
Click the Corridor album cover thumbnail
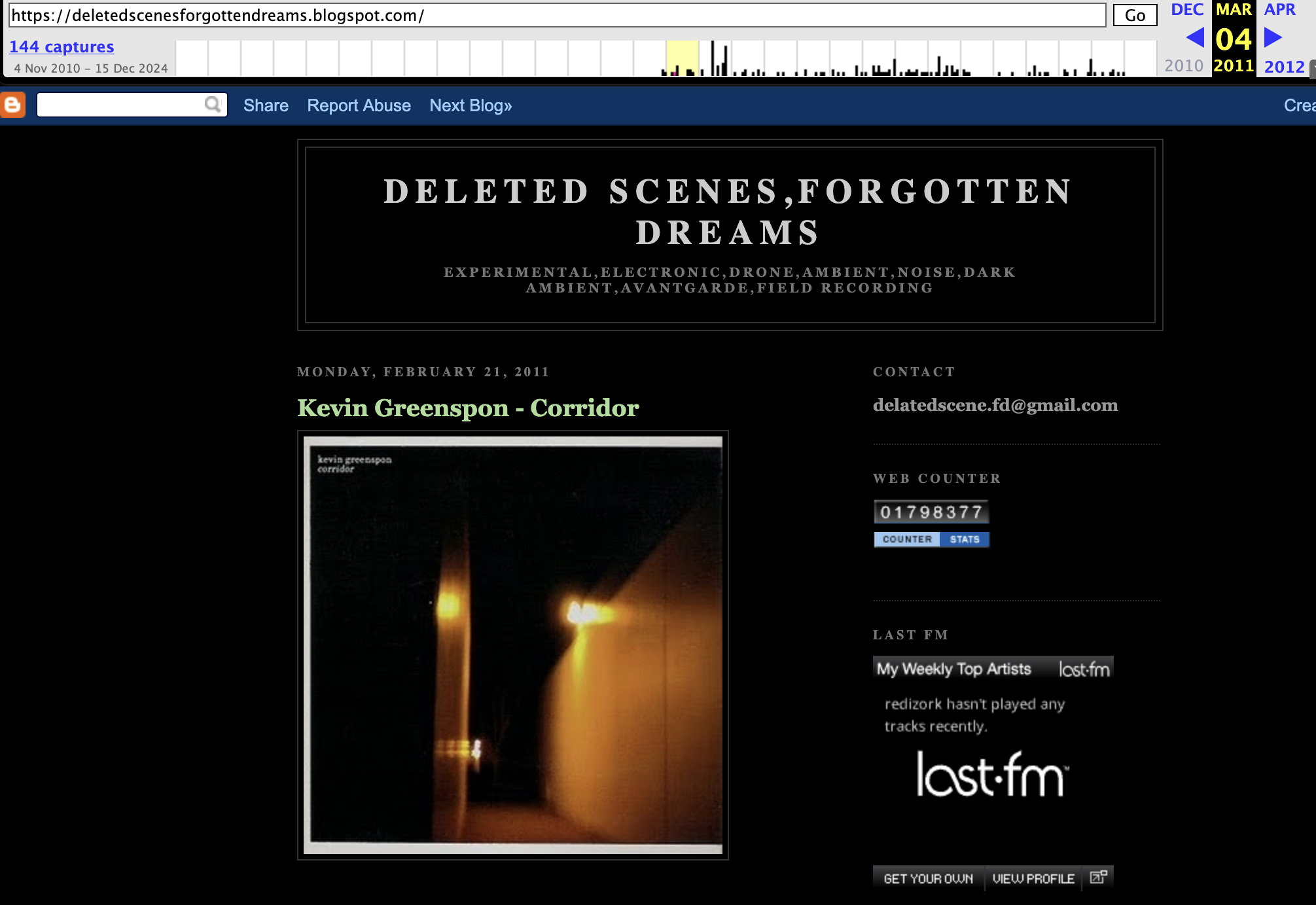(512, 645)
